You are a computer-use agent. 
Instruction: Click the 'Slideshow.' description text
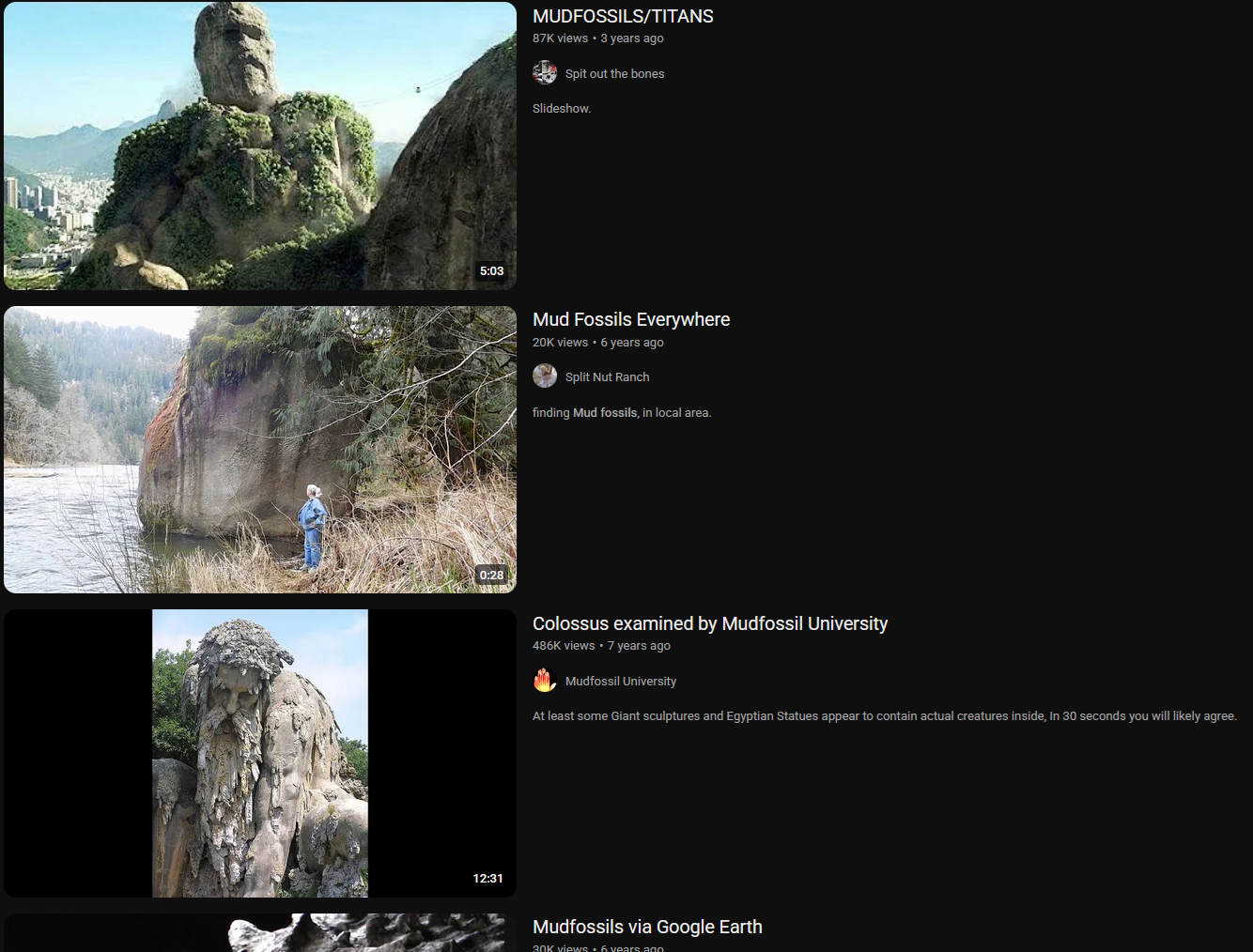[562, 108]
